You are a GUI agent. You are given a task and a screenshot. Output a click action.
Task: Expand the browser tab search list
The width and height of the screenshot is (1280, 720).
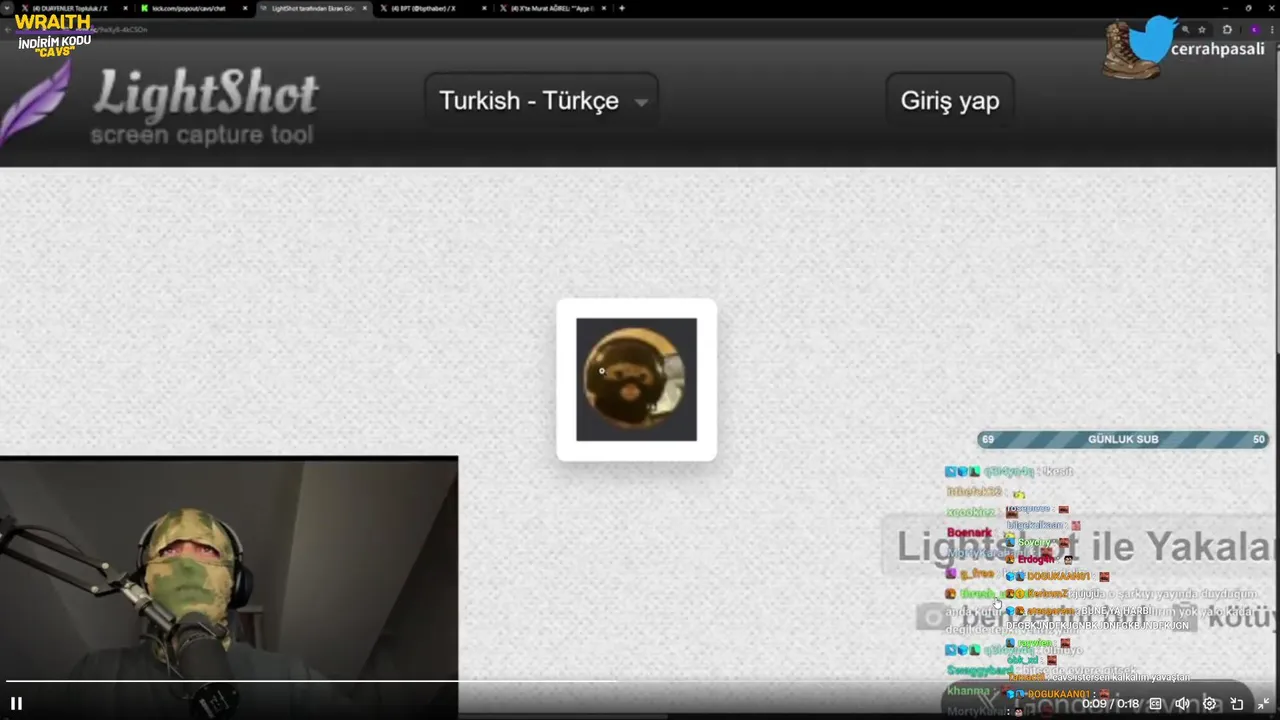coord(8,8)
